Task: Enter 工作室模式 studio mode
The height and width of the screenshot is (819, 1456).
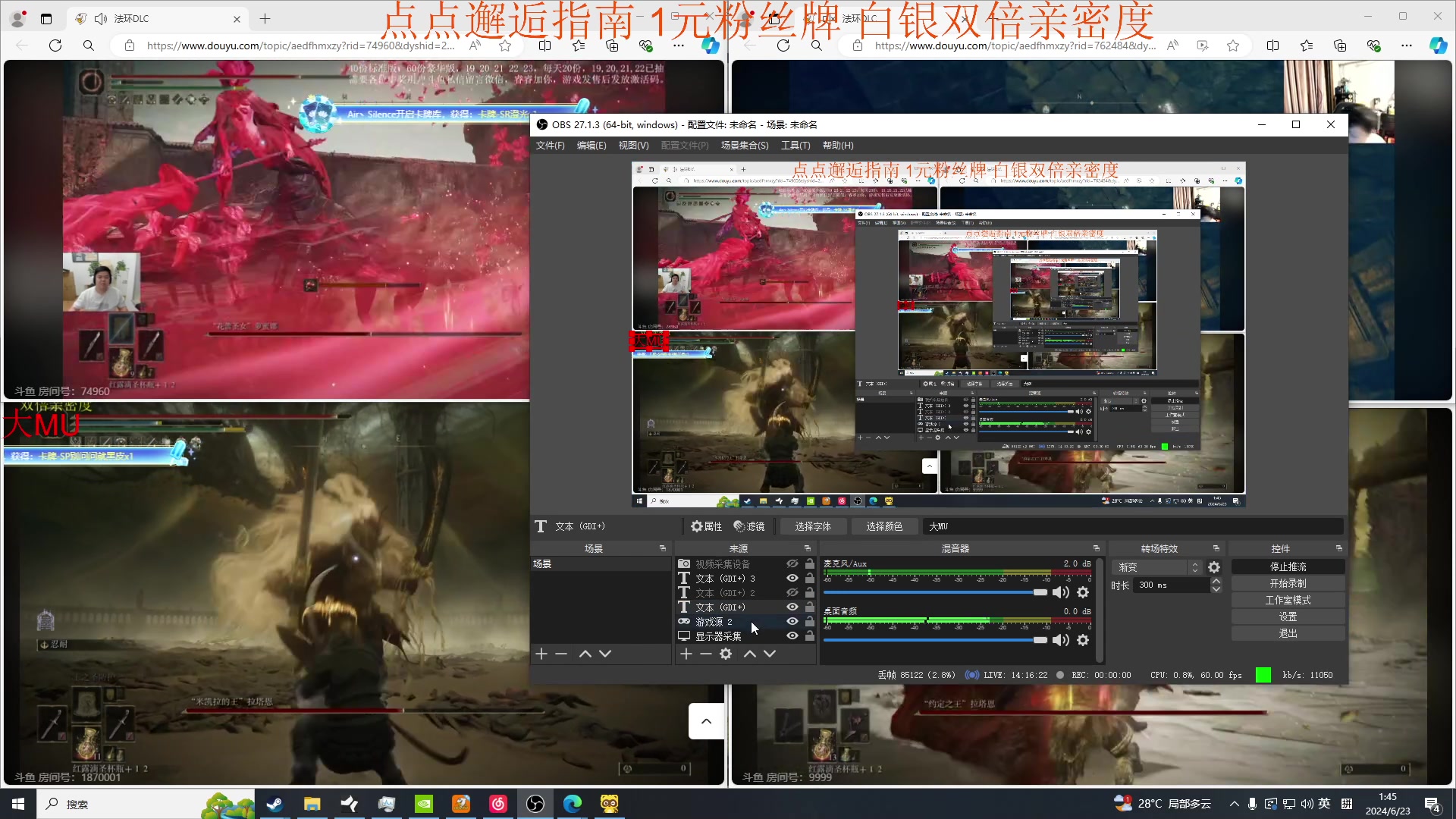Action: tap(1288, 601)
